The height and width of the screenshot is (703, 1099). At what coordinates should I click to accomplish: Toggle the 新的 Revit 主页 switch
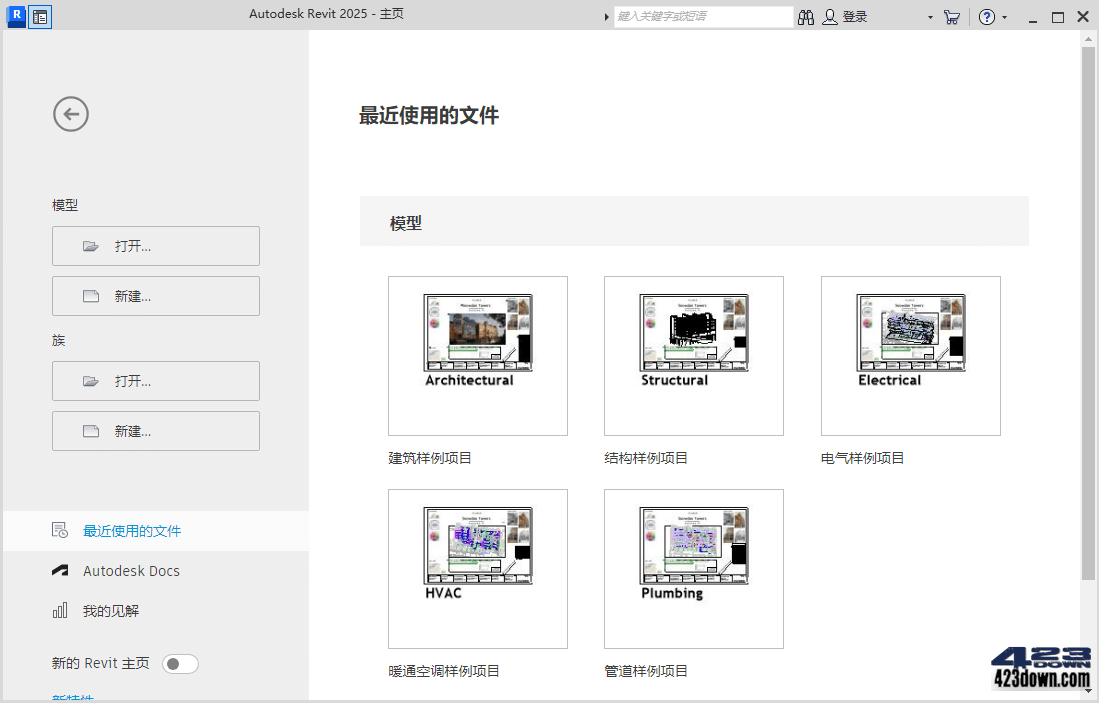point(180,663)
